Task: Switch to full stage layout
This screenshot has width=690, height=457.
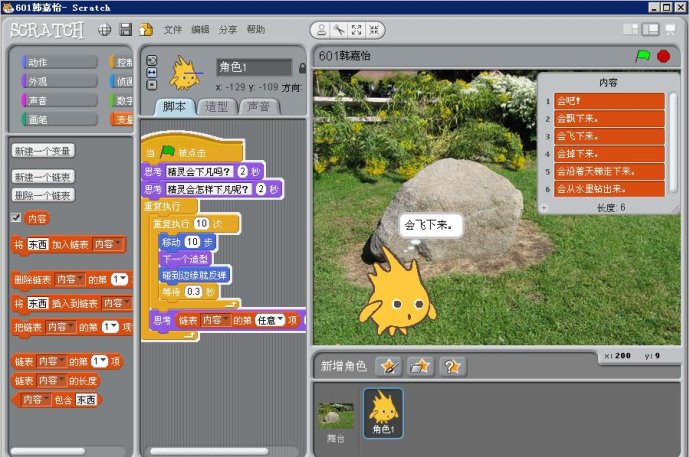Action: coord(650,30)
